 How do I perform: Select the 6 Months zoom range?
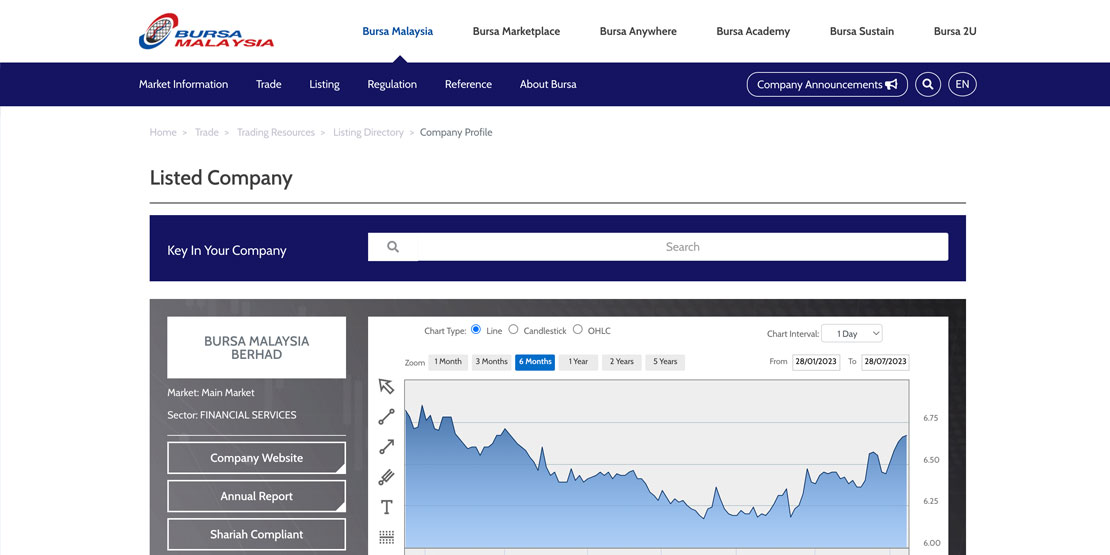point(535,362)
